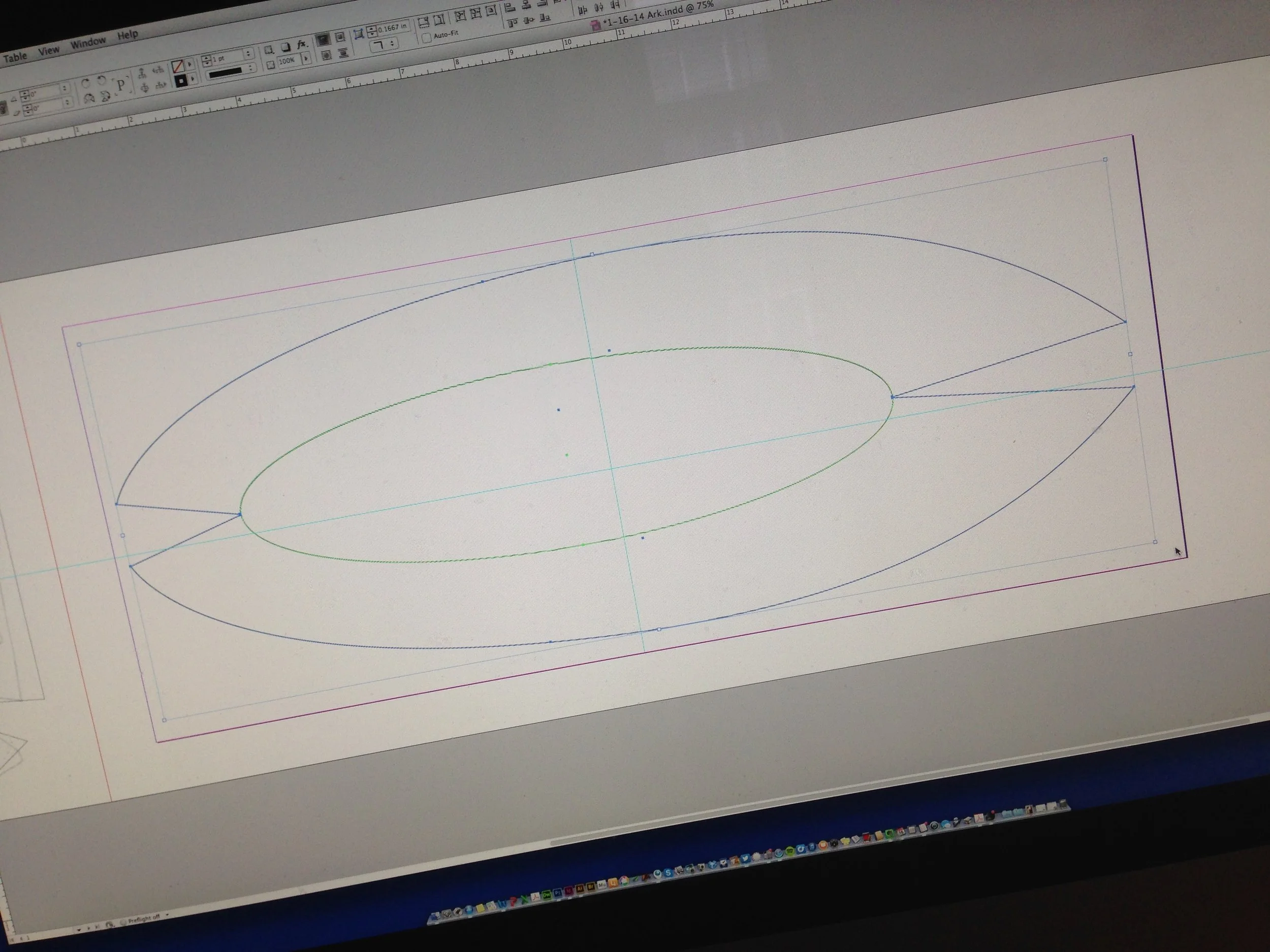Click Preflight off in the status bar
This screenshot has height=952, width=1270.
144,918
